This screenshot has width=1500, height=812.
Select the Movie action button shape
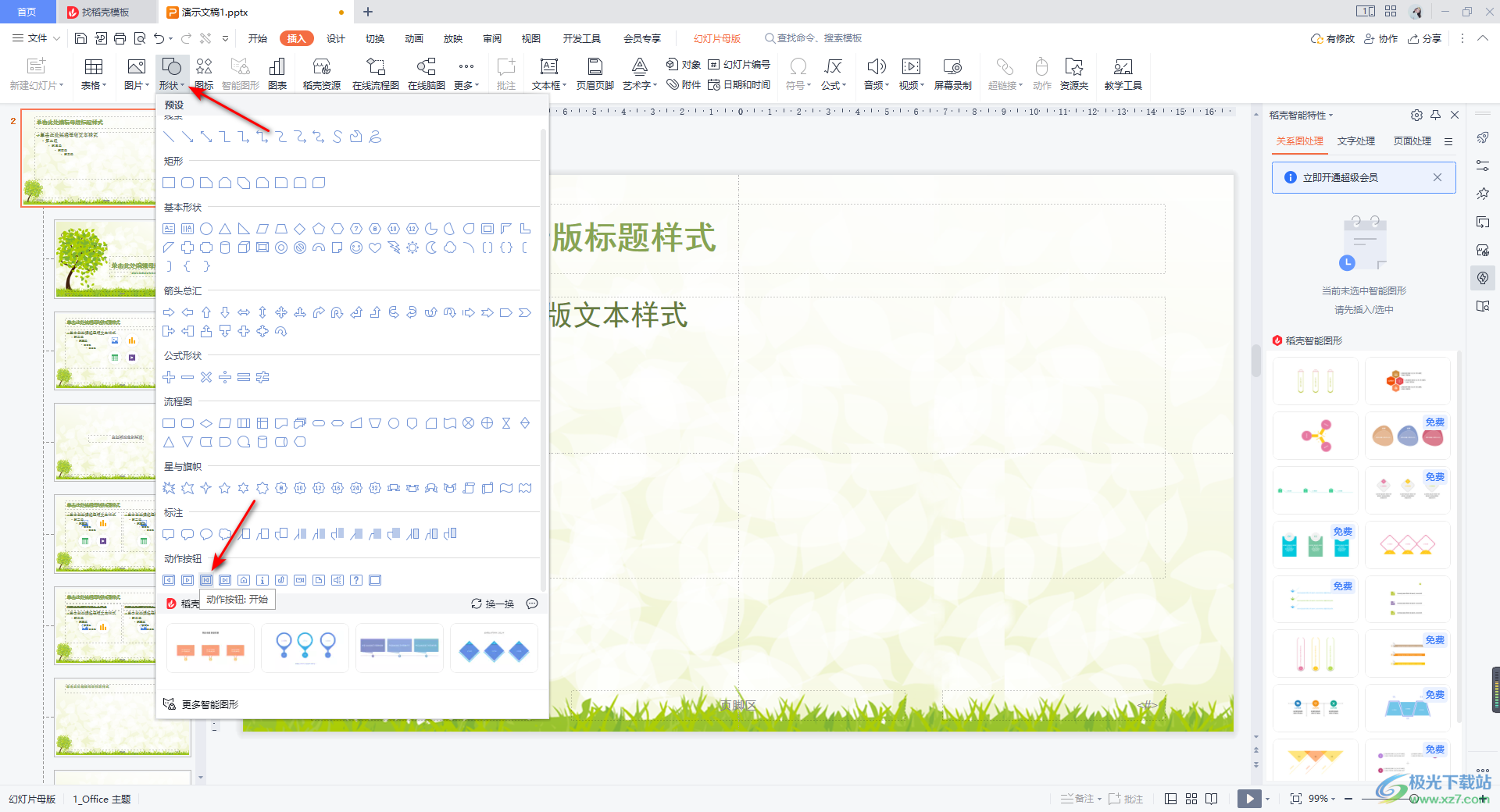pos(300,580)
